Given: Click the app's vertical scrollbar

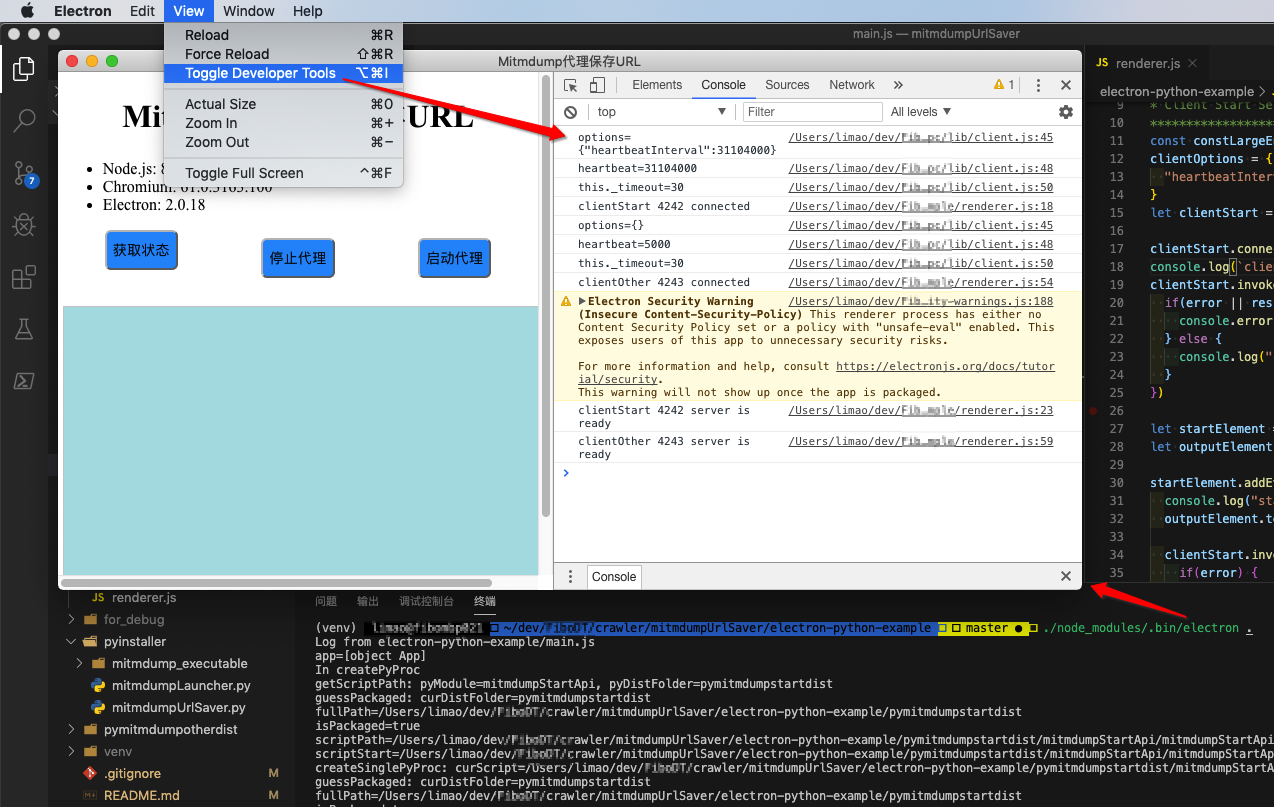Looking at the screenshot, I should point(546,296).
